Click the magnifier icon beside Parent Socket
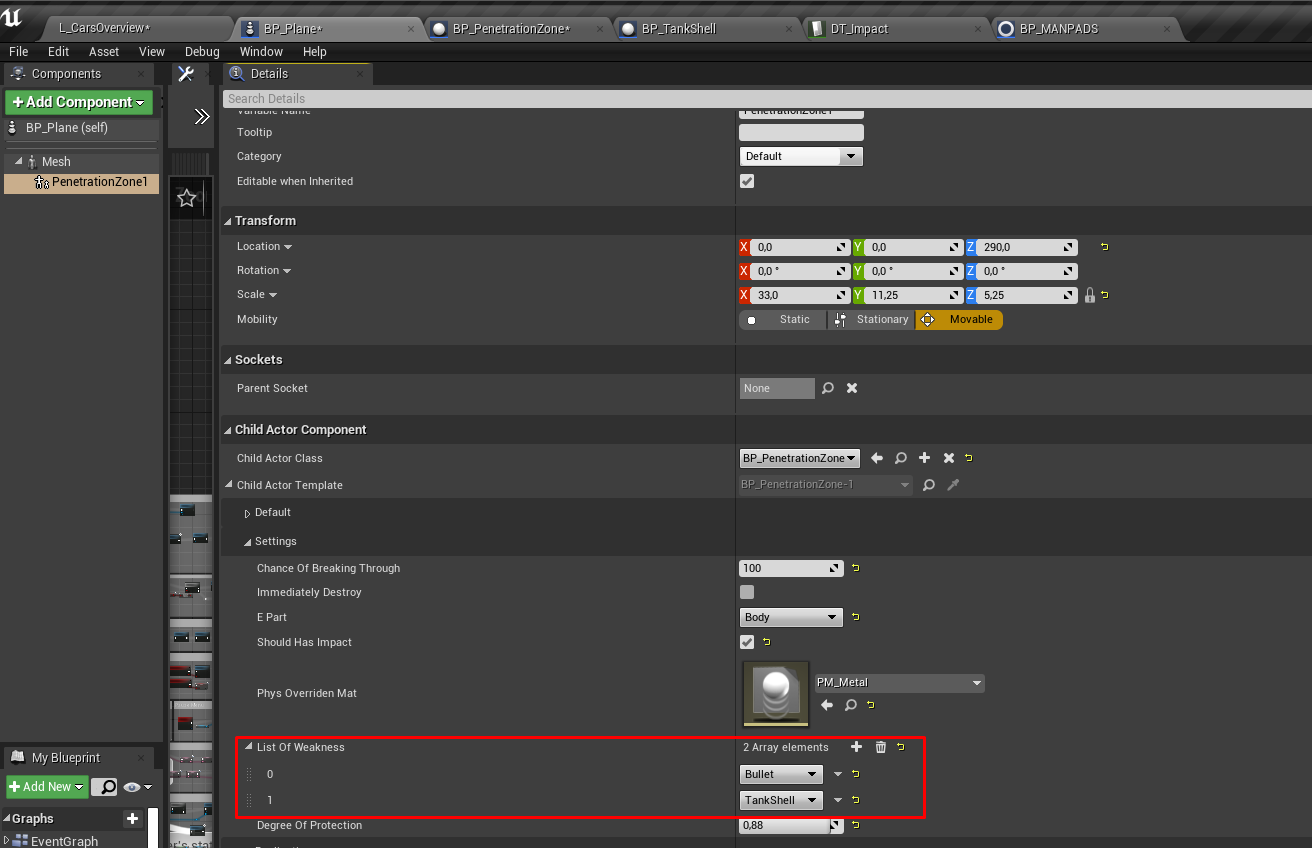The height and width of the screenshot is (848, 1312). click(828, 388)
